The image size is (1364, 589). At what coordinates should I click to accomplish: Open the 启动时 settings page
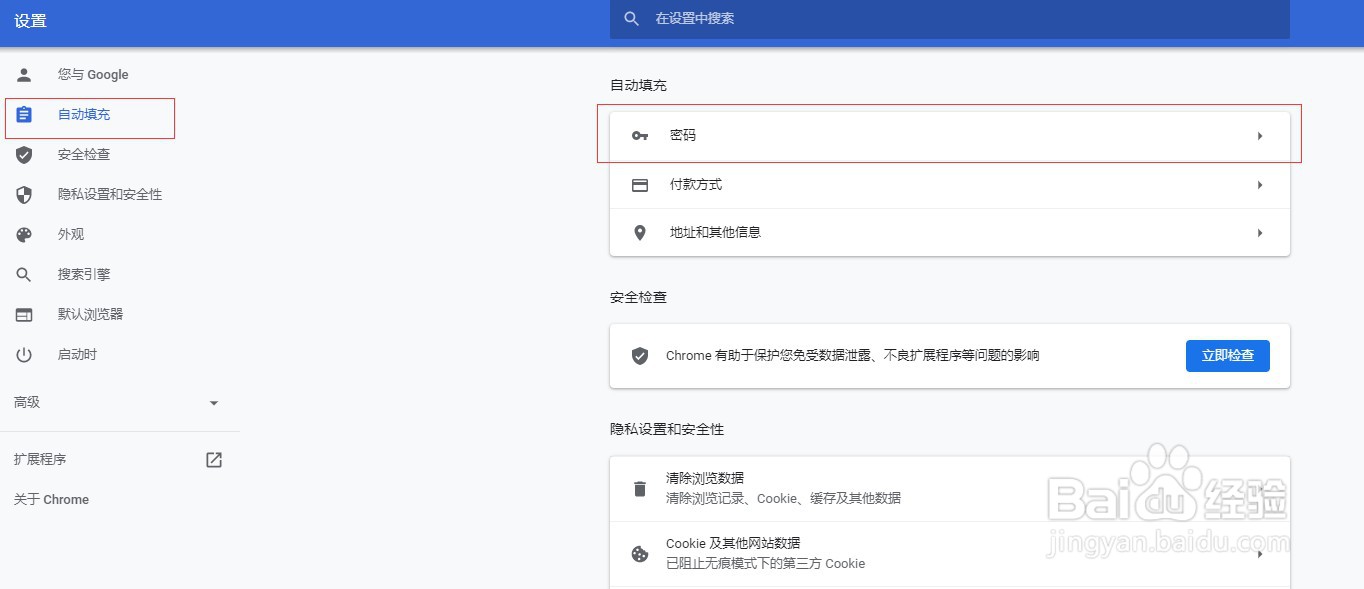pos(77,354)
